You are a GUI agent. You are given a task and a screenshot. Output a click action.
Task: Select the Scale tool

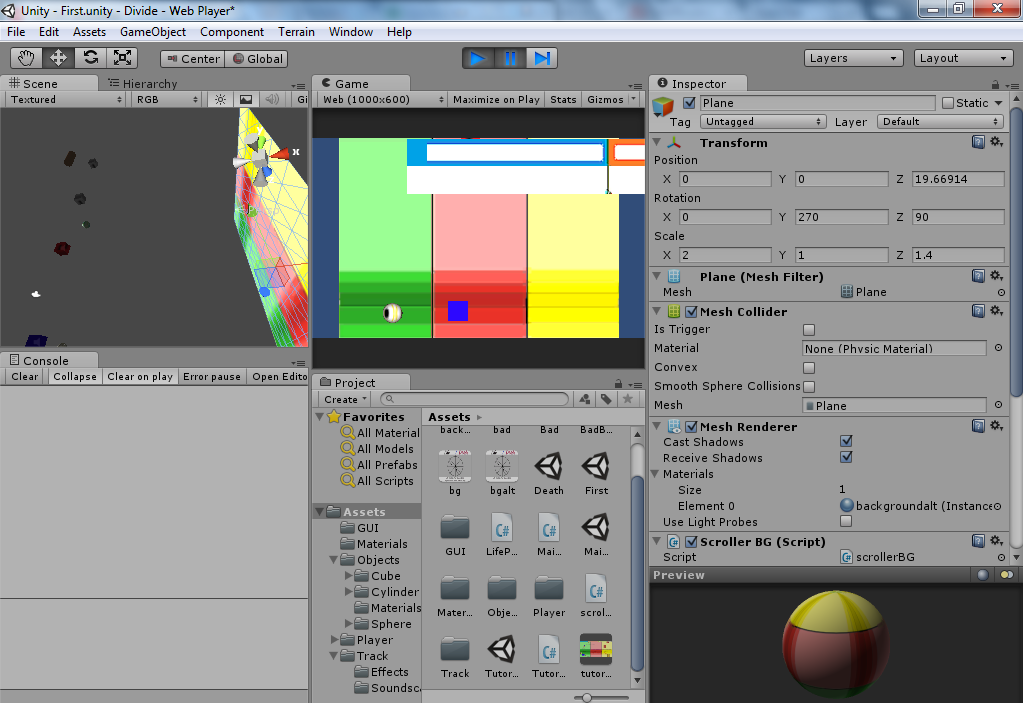click(x=122, y=58)
